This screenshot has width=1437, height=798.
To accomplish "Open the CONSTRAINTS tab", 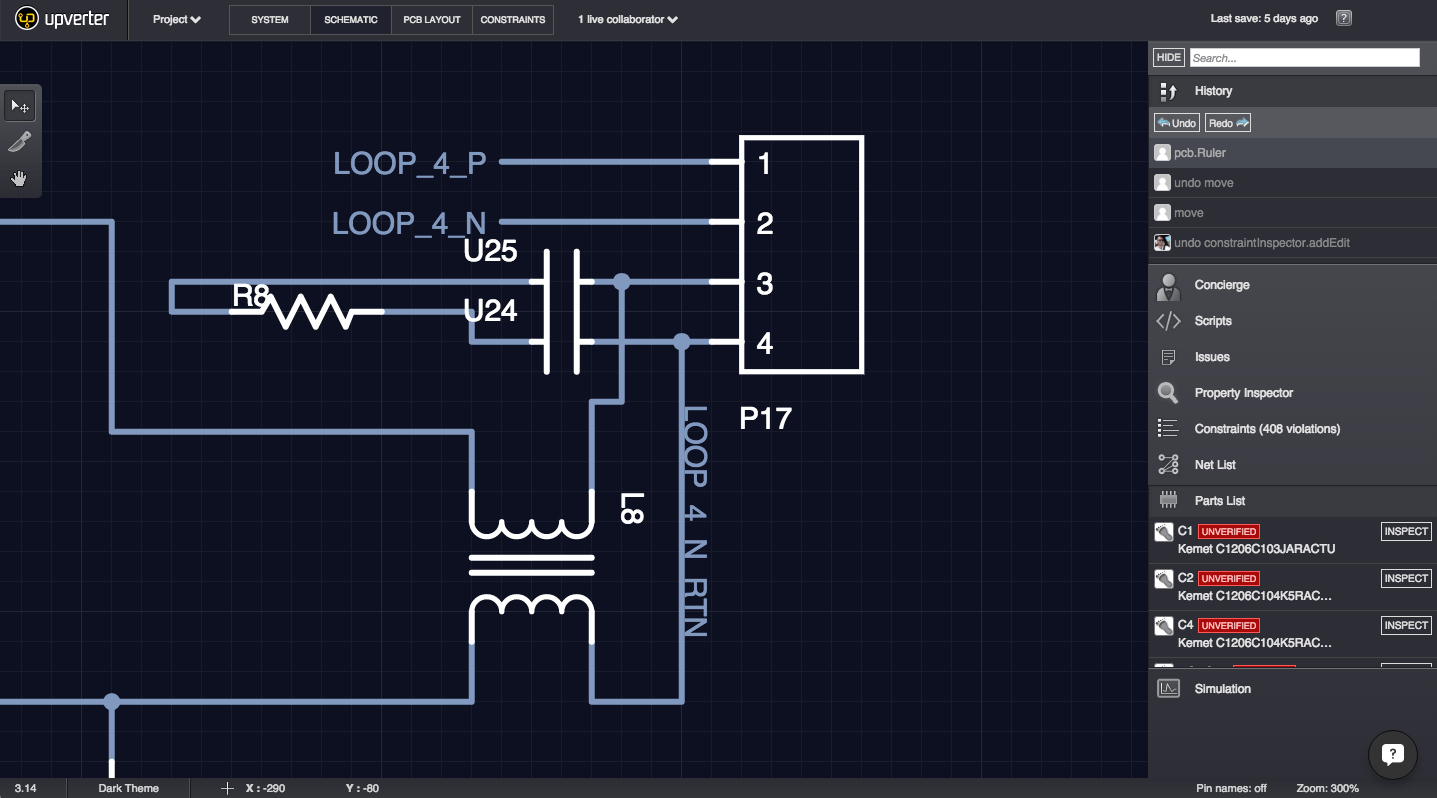I will (513, 19).
